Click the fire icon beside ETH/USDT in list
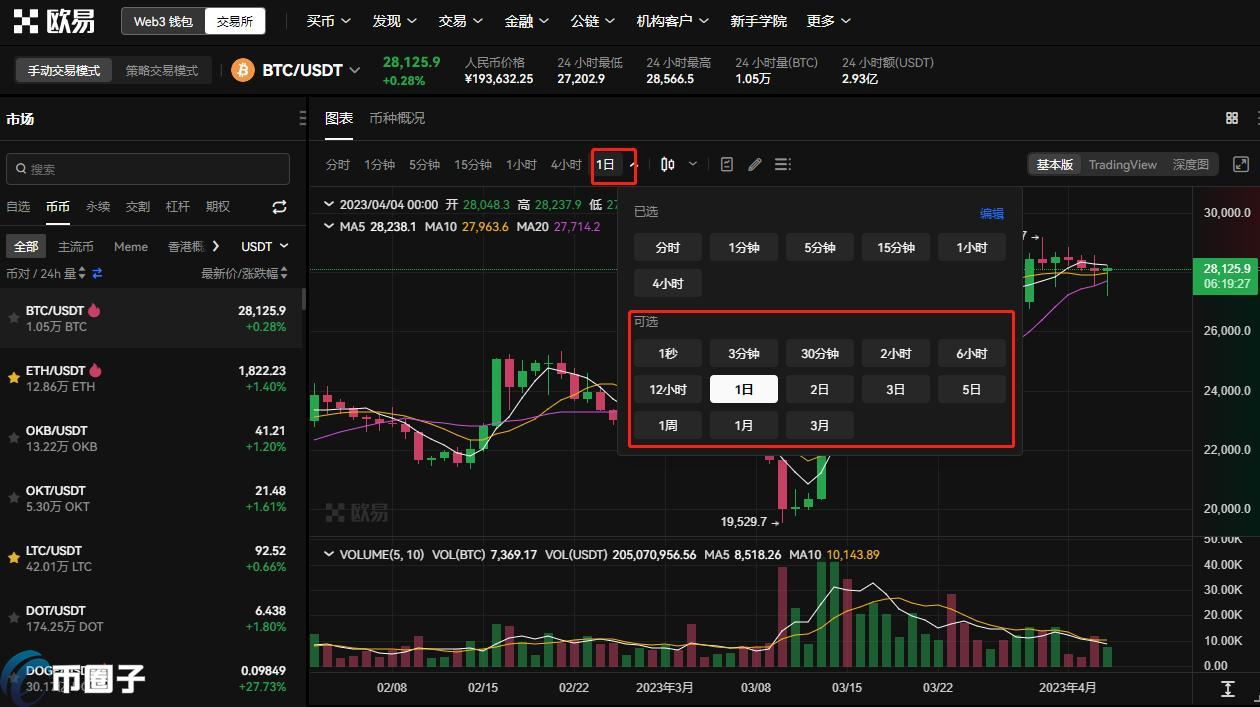This screenshot has height=707, width=1260. (x=95, y=370)
